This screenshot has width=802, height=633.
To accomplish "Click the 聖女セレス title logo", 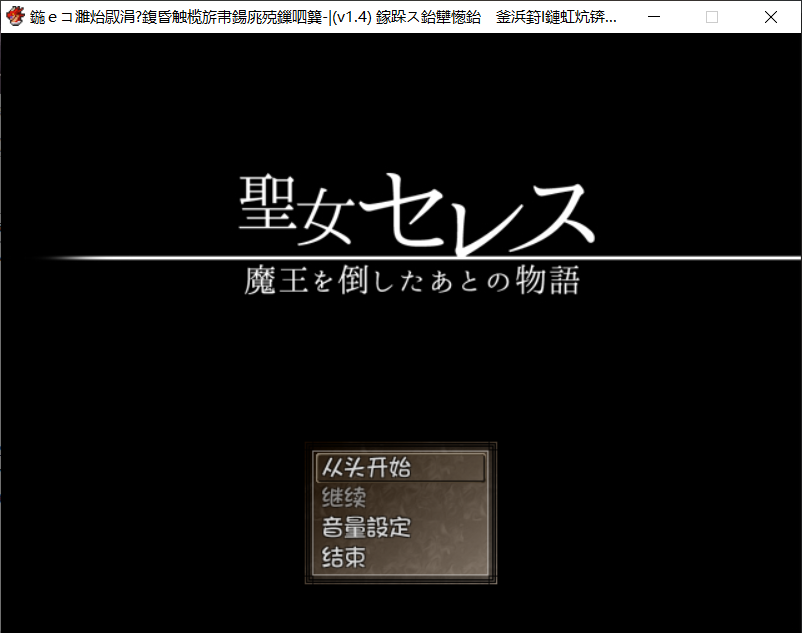I will (x=417, y=214).
